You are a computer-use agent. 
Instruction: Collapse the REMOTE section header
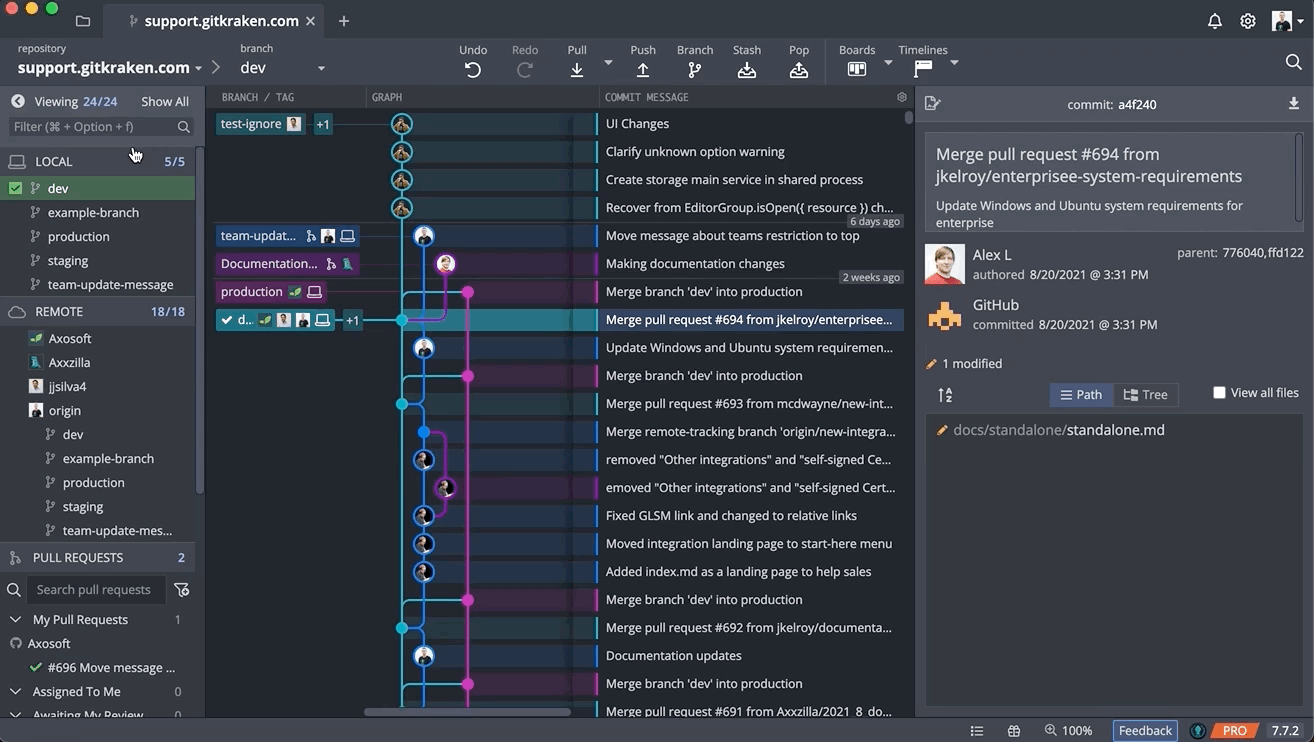98,312
